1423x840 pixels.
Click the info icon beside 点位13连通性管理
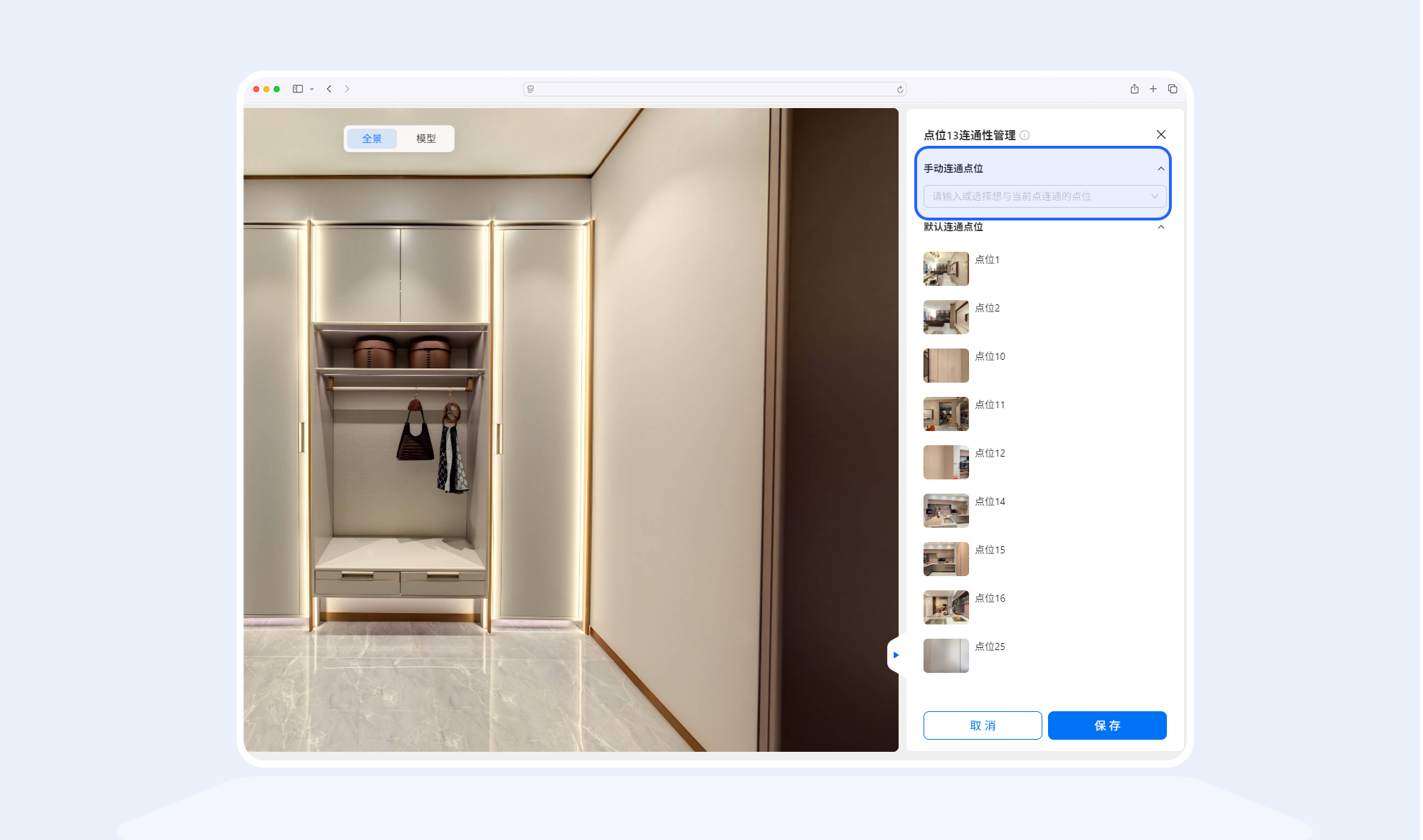coord(1025,135)
